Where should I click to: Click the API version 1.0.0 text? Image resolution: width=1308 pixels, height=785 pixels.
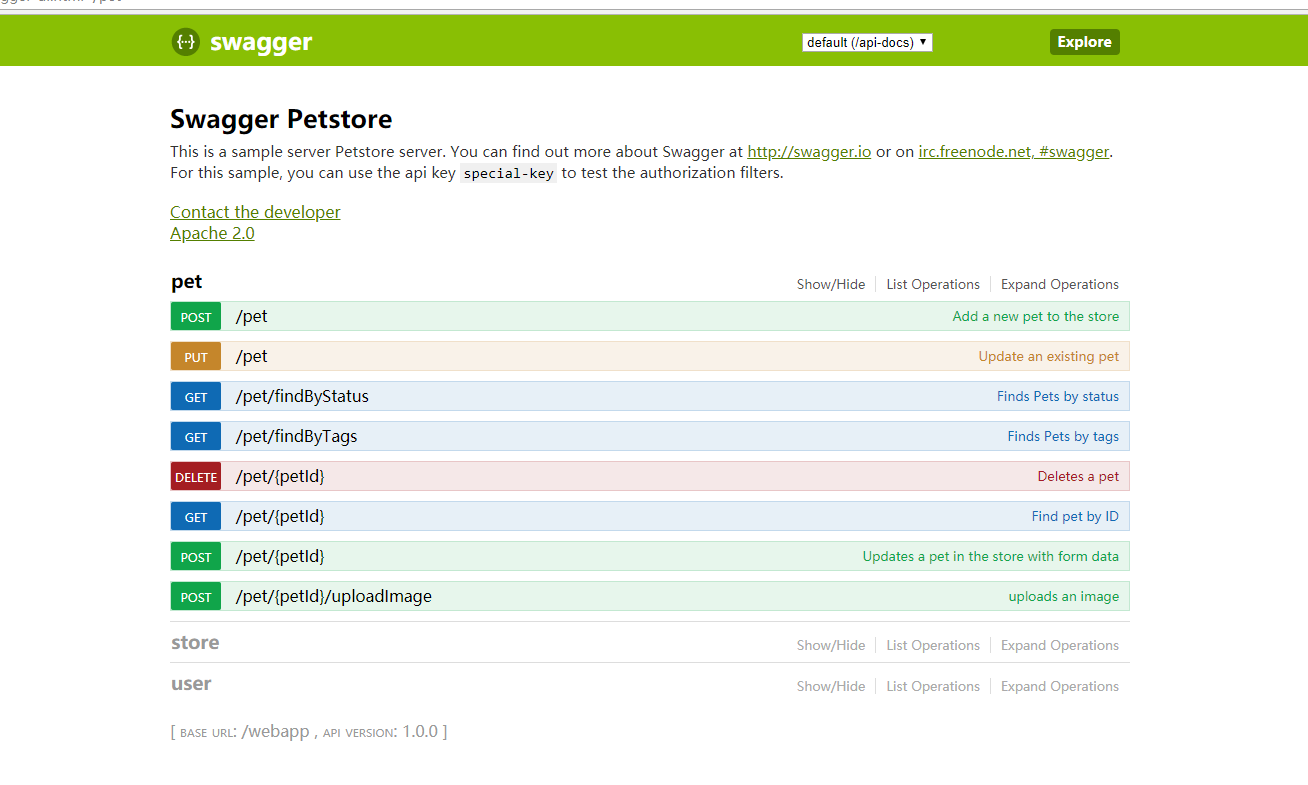(420, 731)
